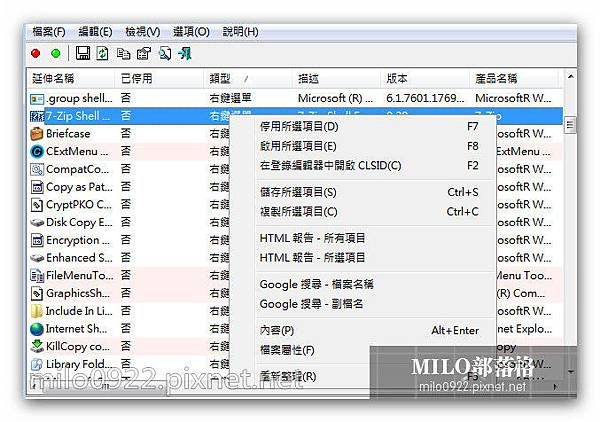The width and height of the screenshot is (600, 422).
Task: Click the find magnifier toolbar icon
Action: point(165,53)
